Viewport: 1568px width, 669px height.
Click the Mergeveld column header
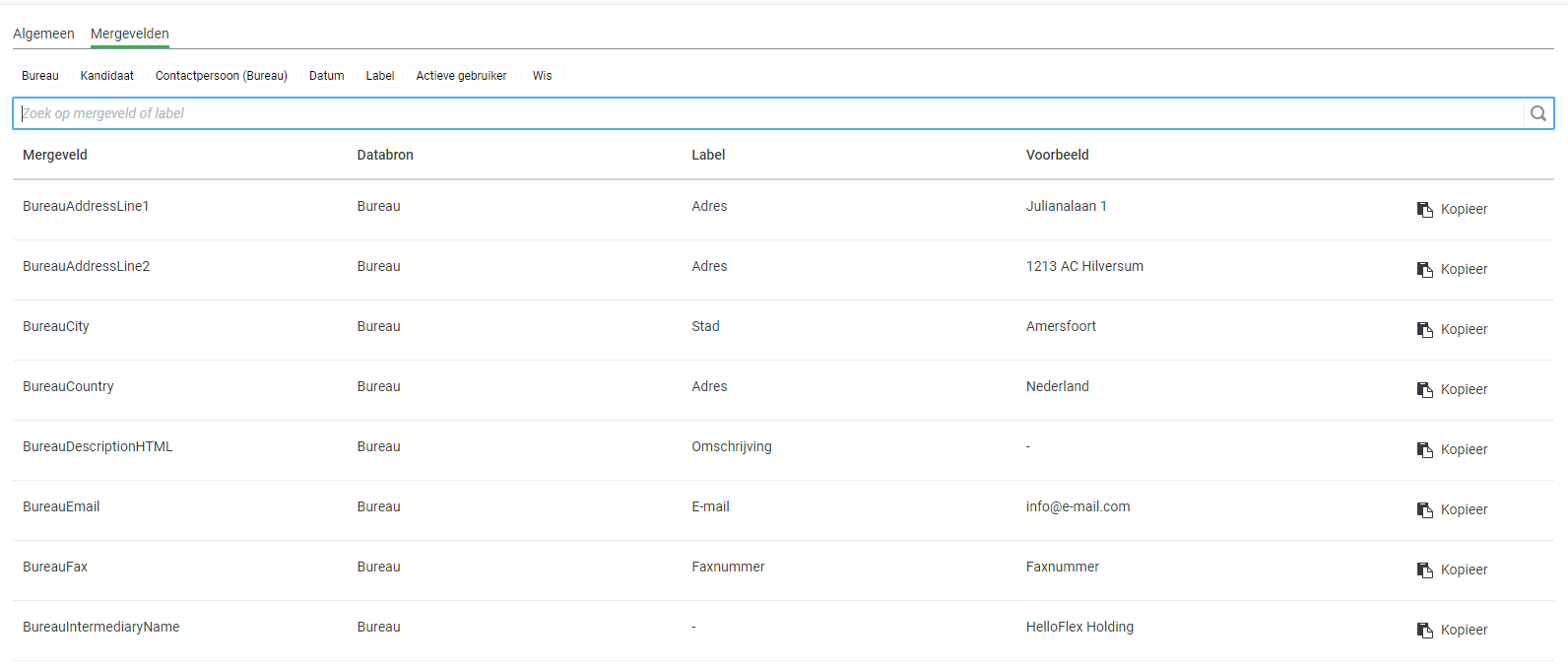(x=55, y=155)
